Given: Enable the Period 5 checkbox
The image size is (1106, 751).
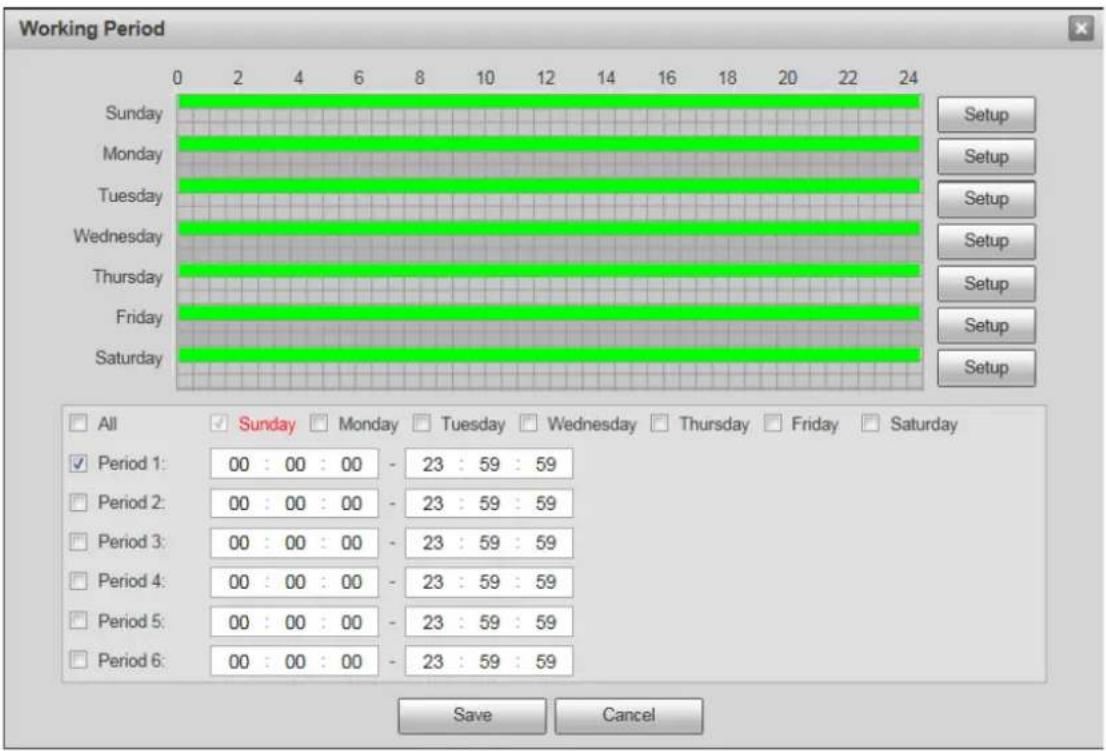Looking at the screenshot, I should tap(78, 621).
